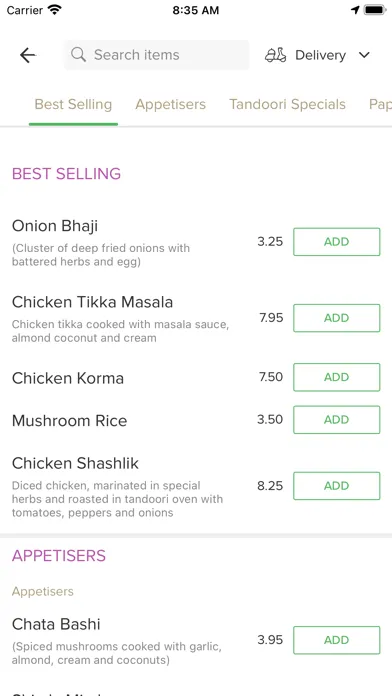Add Chicken Shashlik to the order

coord(337,486)
